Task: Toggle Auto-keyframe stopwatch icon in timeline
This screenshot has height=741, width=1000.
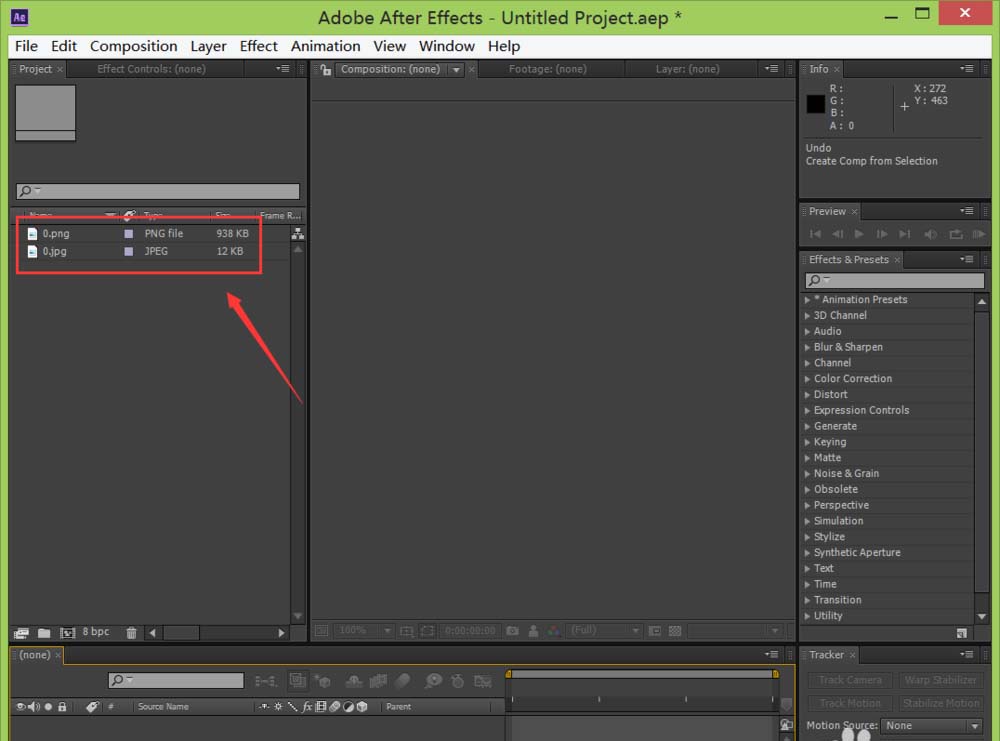Action: coord(457,681)
